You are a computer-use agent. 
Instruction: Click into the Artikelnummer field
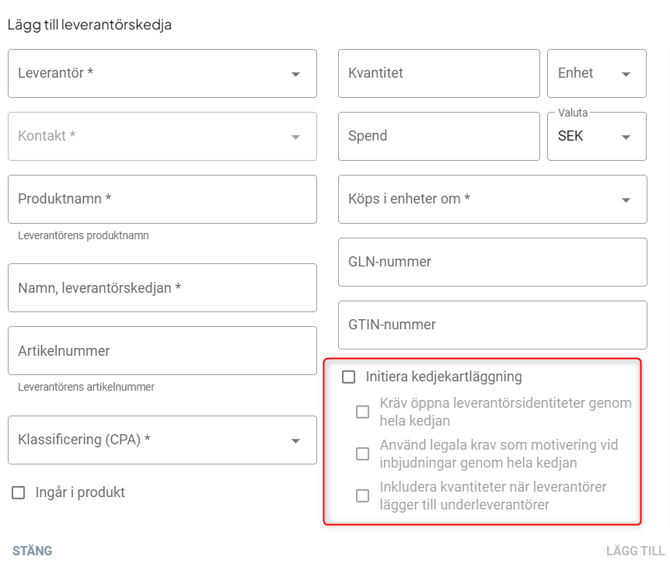162,351
